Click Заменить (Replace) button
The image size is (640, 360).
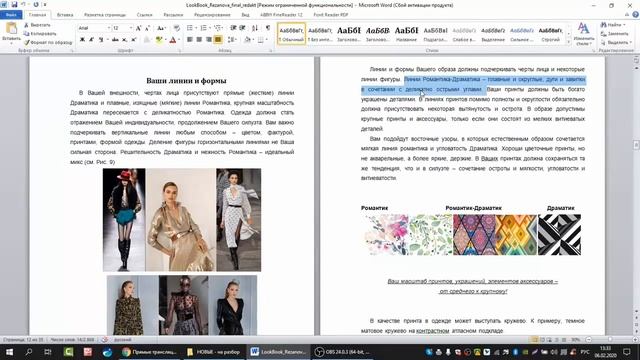[615, 33]
